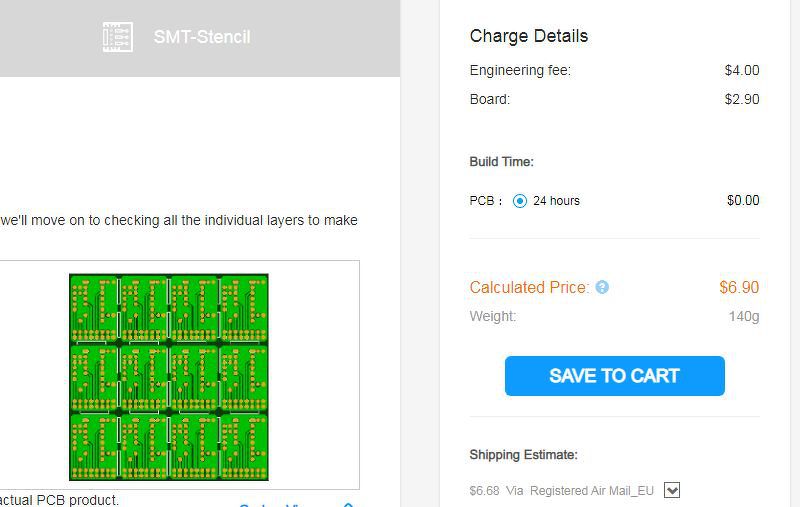
Task: Click the Calculated Price help icon
Action: pyautogui.click(x=602, y=288)
